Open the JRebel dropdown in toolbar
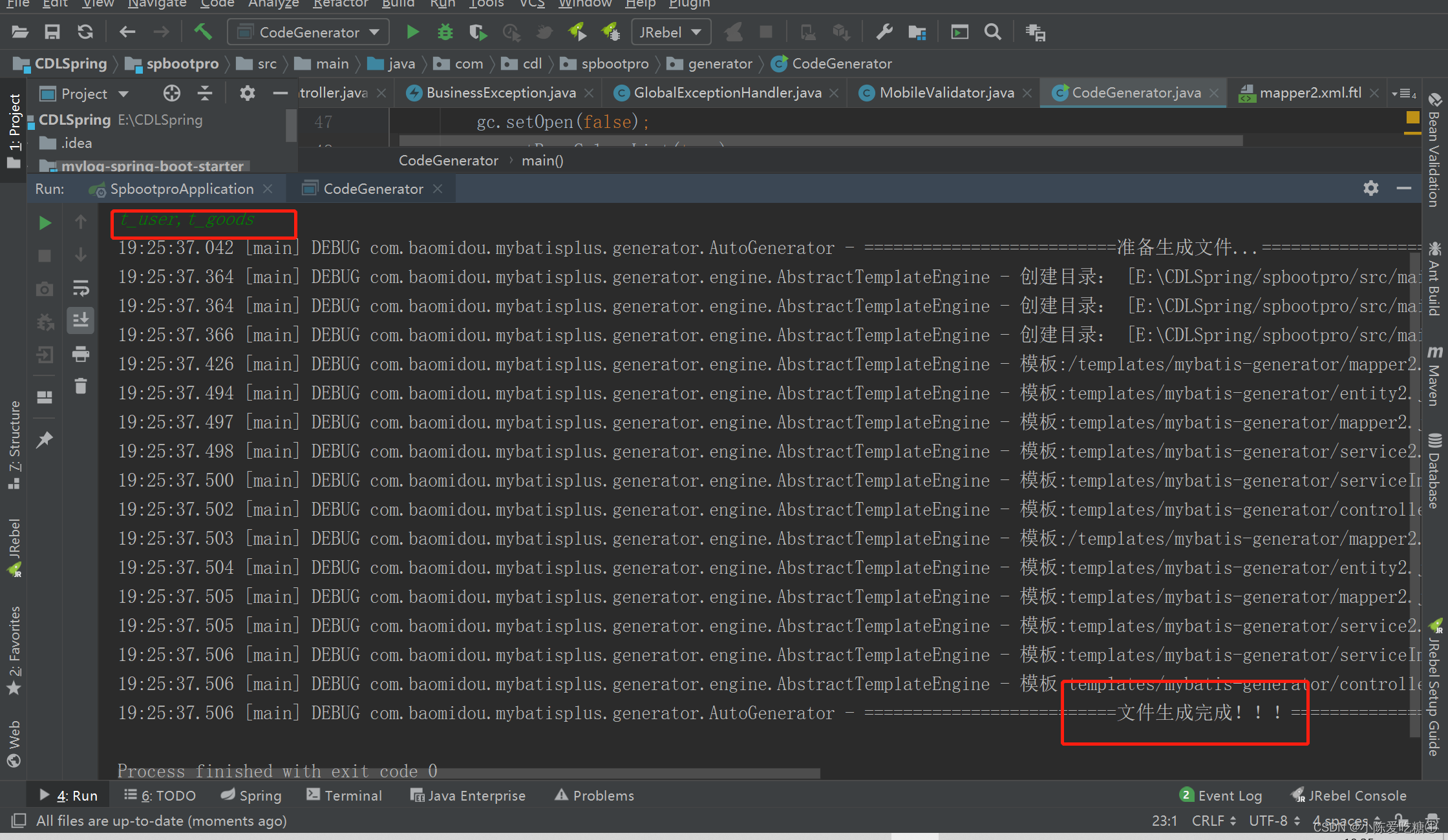1448x840 pixels. click(670, 32)
